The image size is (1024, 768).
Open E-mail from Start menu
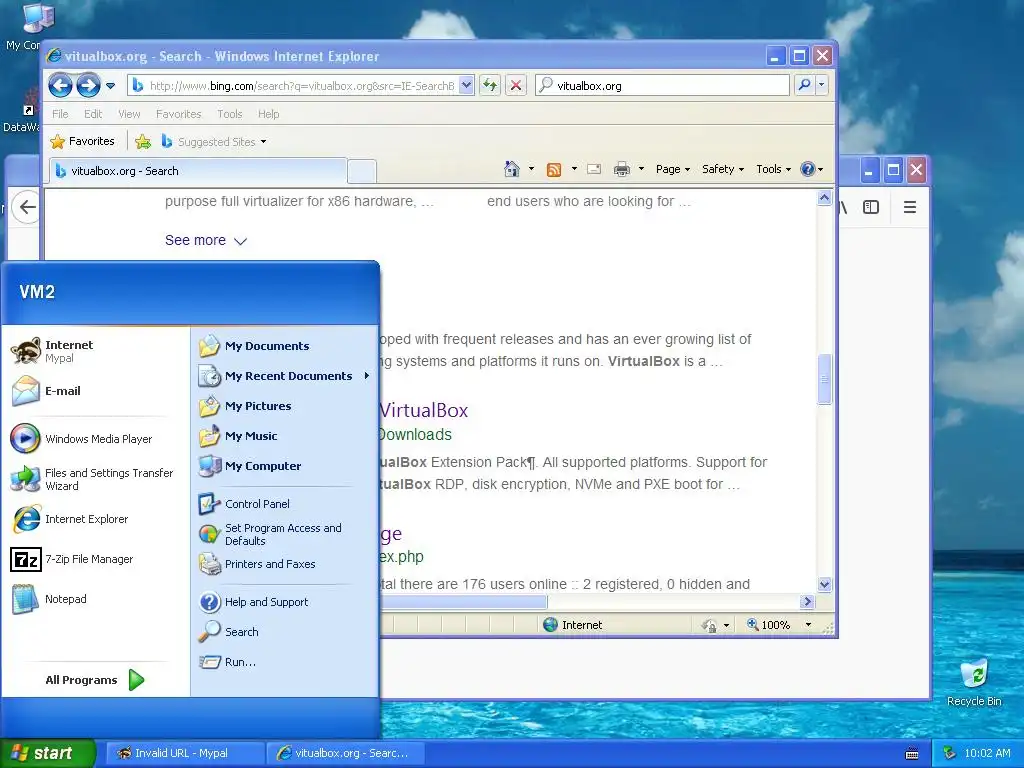coord(97,391)
